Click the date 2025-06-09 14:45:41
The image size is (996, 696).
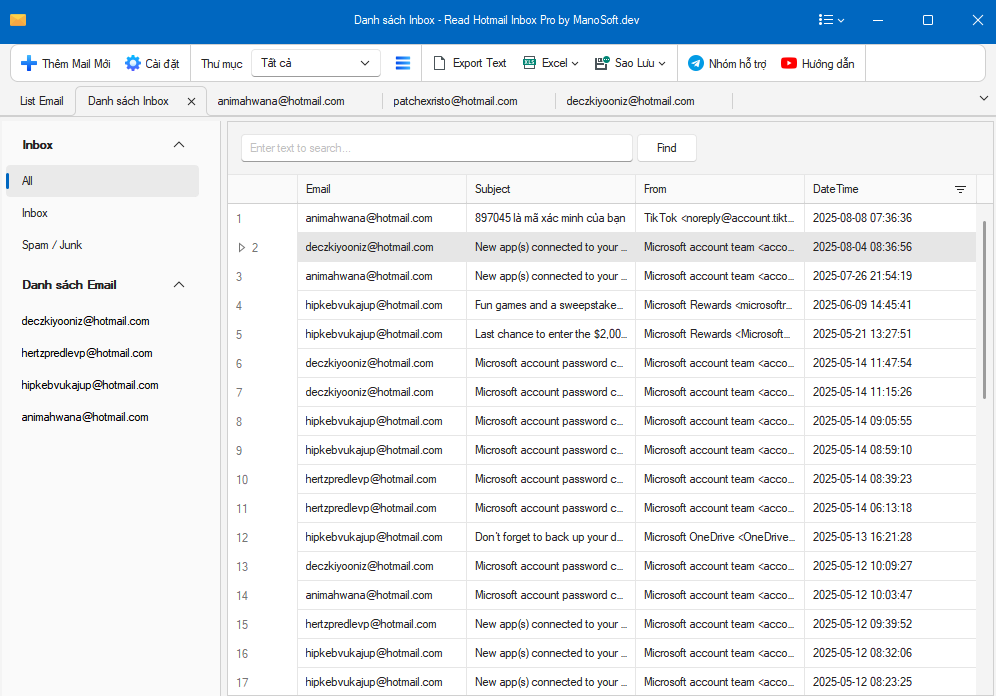(x=862, y=305)
